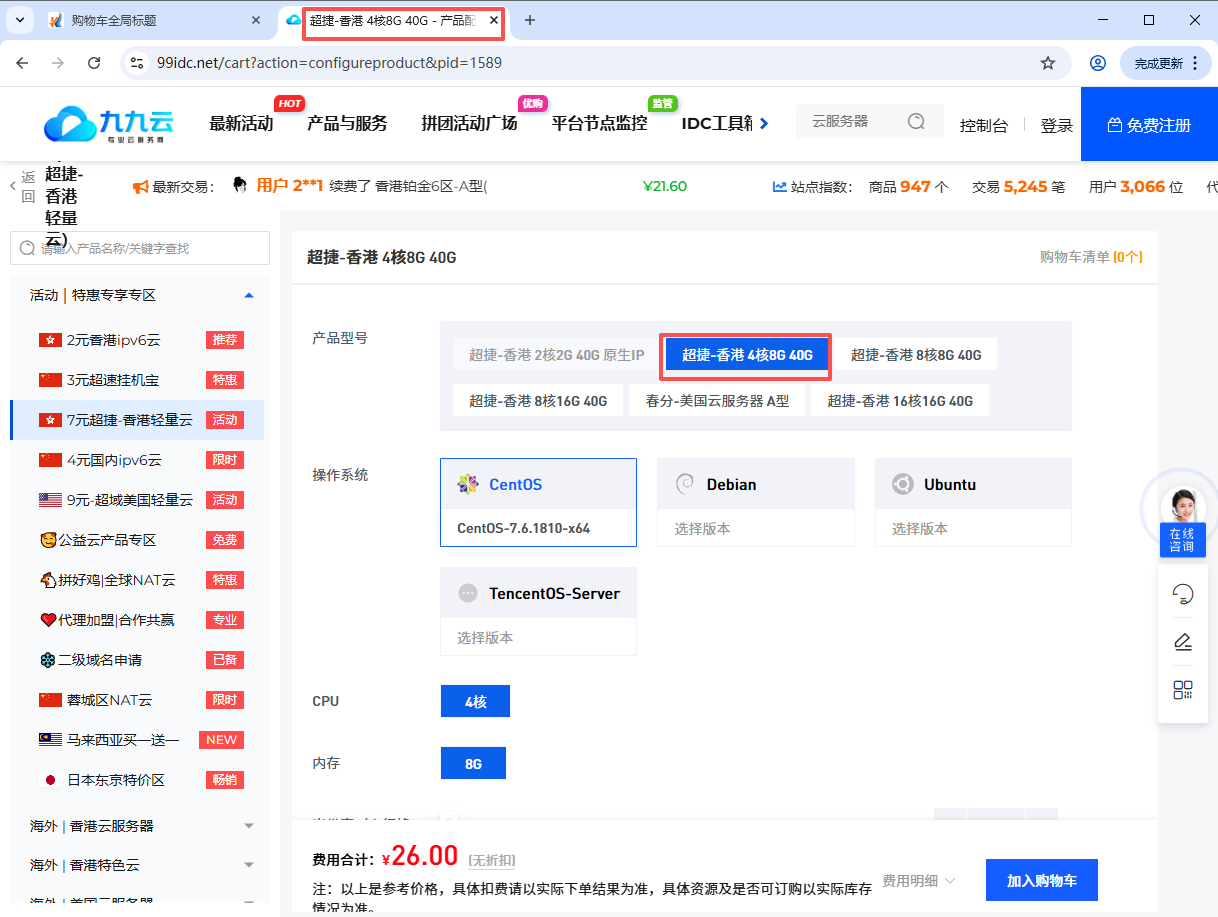Click the product search input in sidebar

click(140, 248)
